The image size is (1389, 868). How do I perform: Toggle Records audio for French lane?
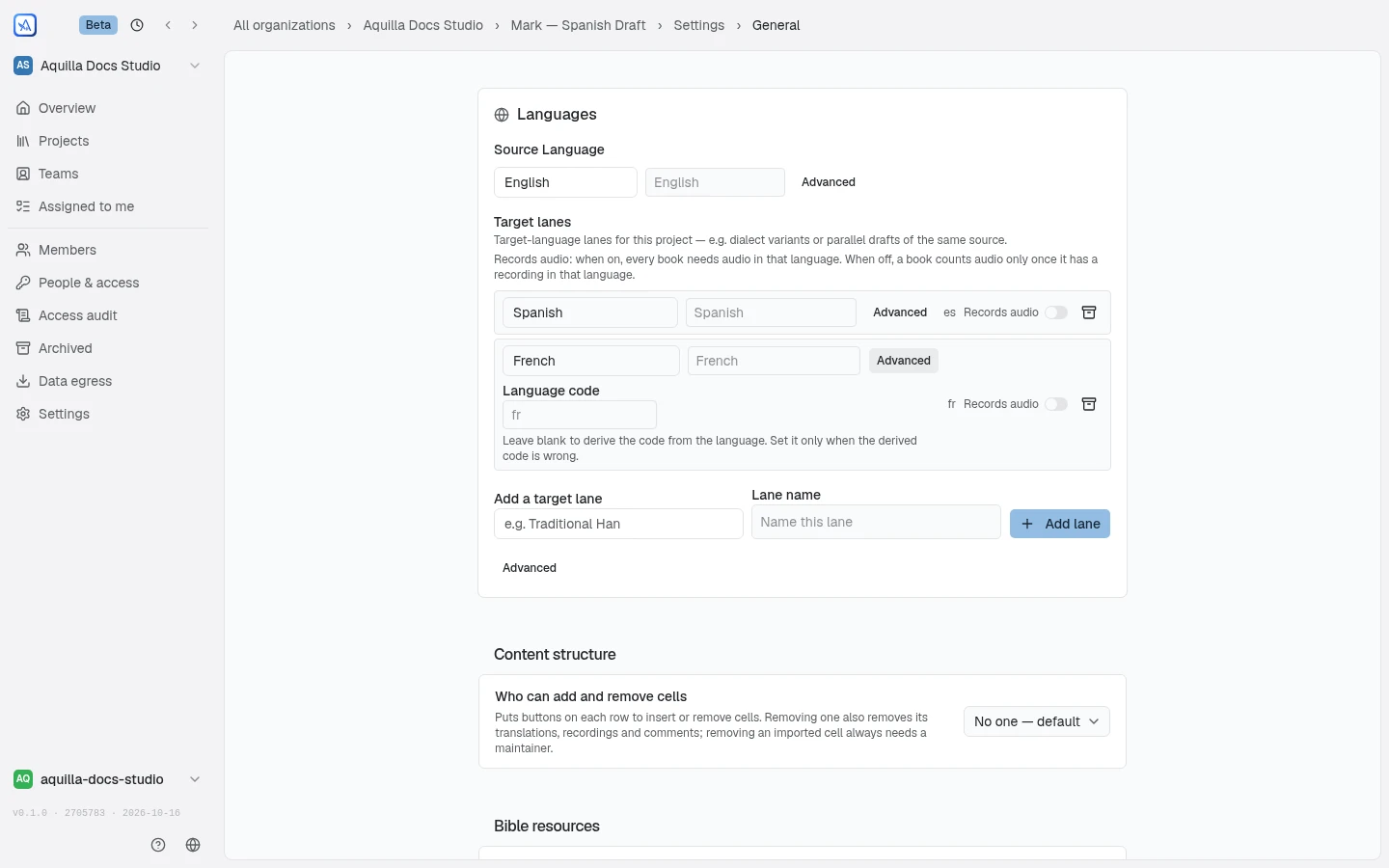1056,404
